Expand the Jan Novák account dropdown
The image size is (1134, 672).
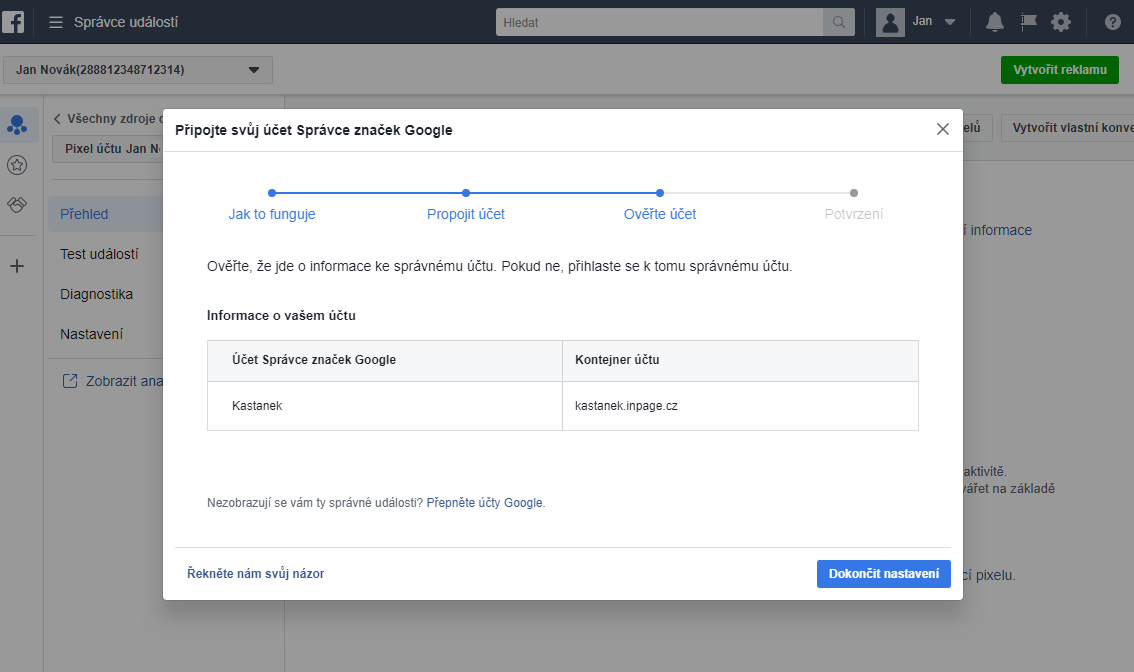(x=253, y=70)
